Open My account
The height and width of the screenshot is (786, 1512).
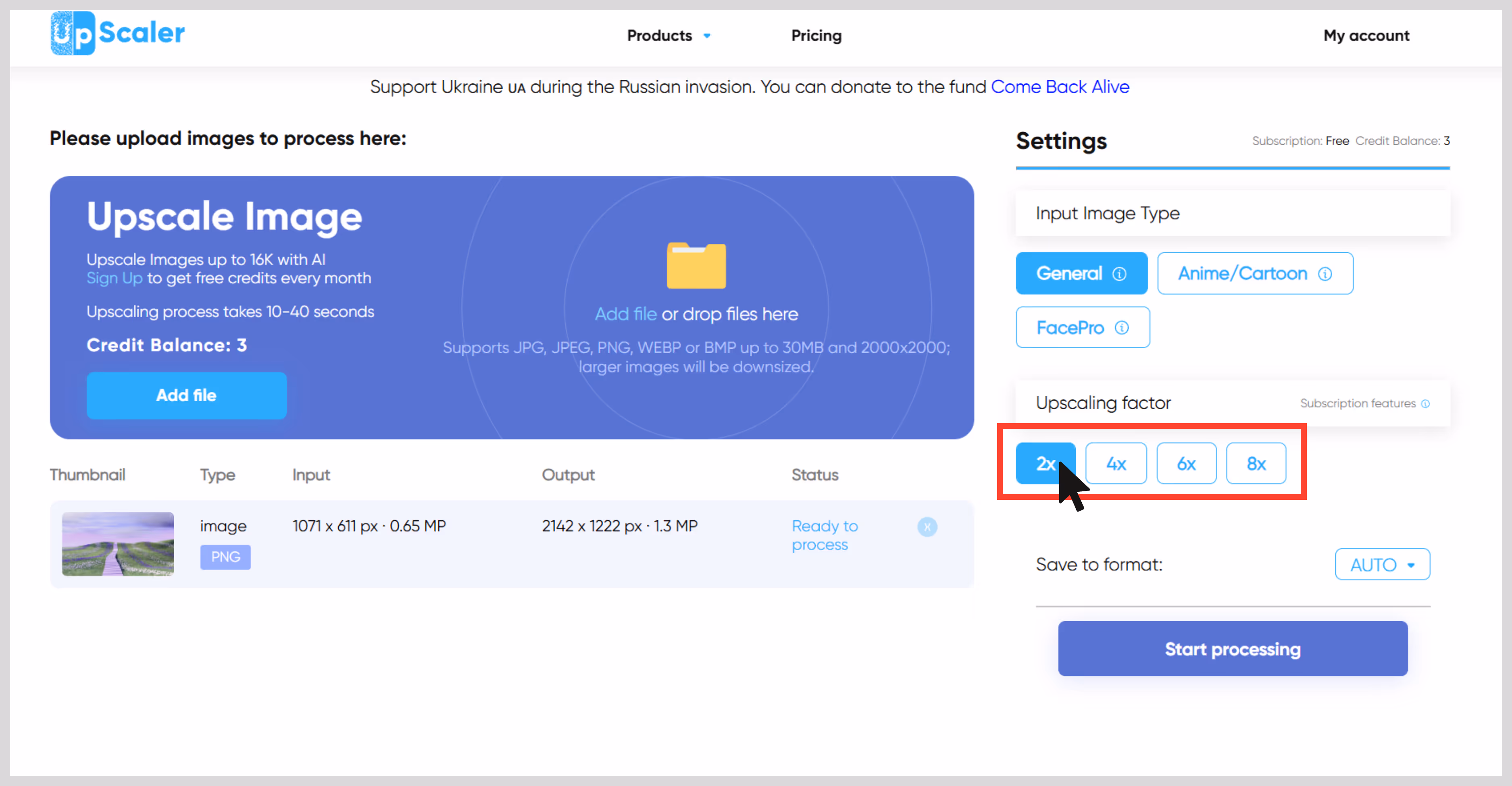tap(1366, 36)
